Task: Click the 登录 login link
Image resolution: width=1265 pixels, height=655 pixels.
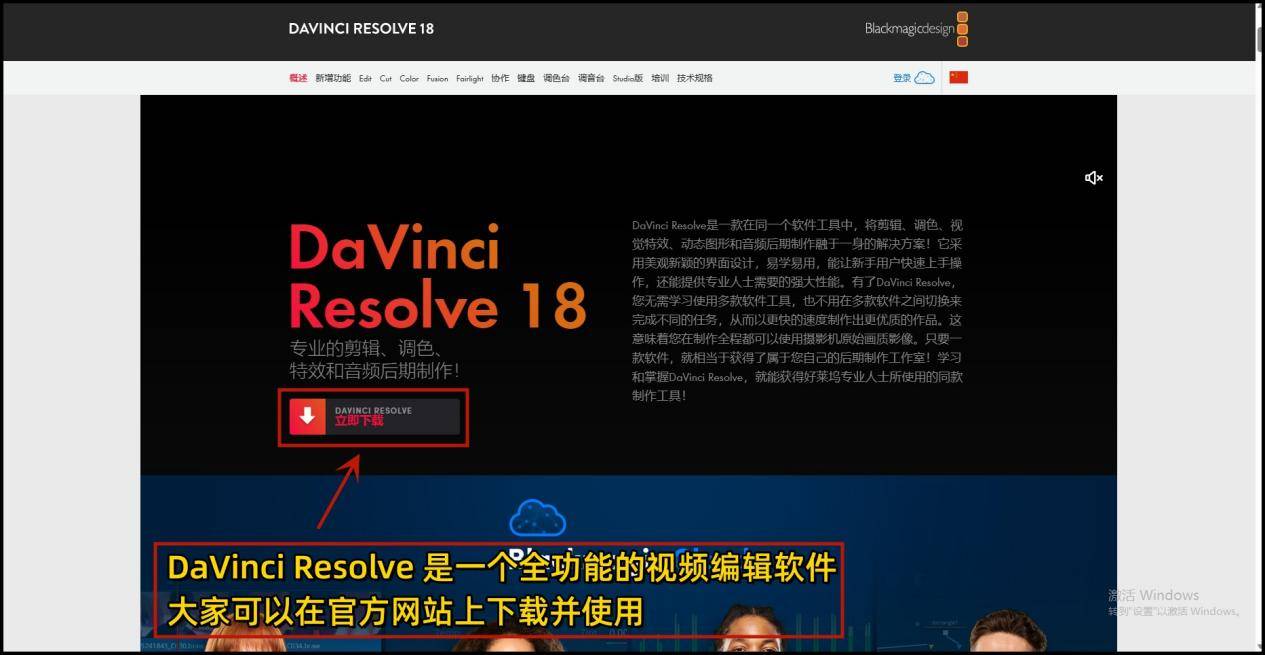Action: tap(902, 78)
